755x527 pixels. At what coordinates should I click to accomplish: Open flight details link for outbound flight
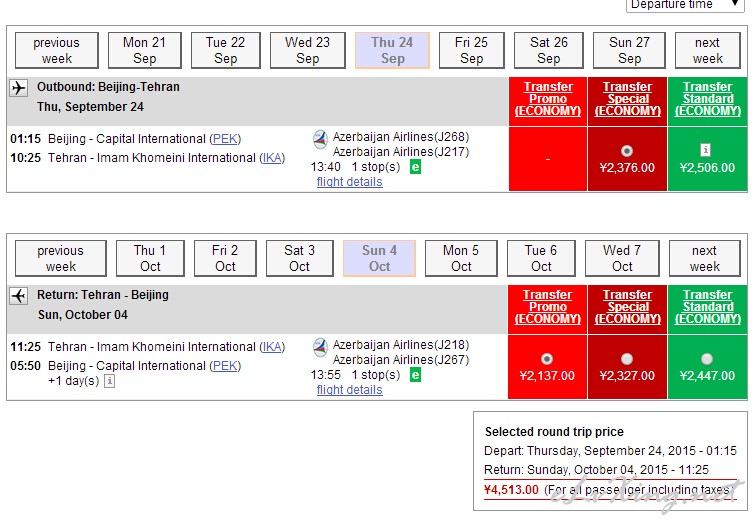click(x=349, y=182)
